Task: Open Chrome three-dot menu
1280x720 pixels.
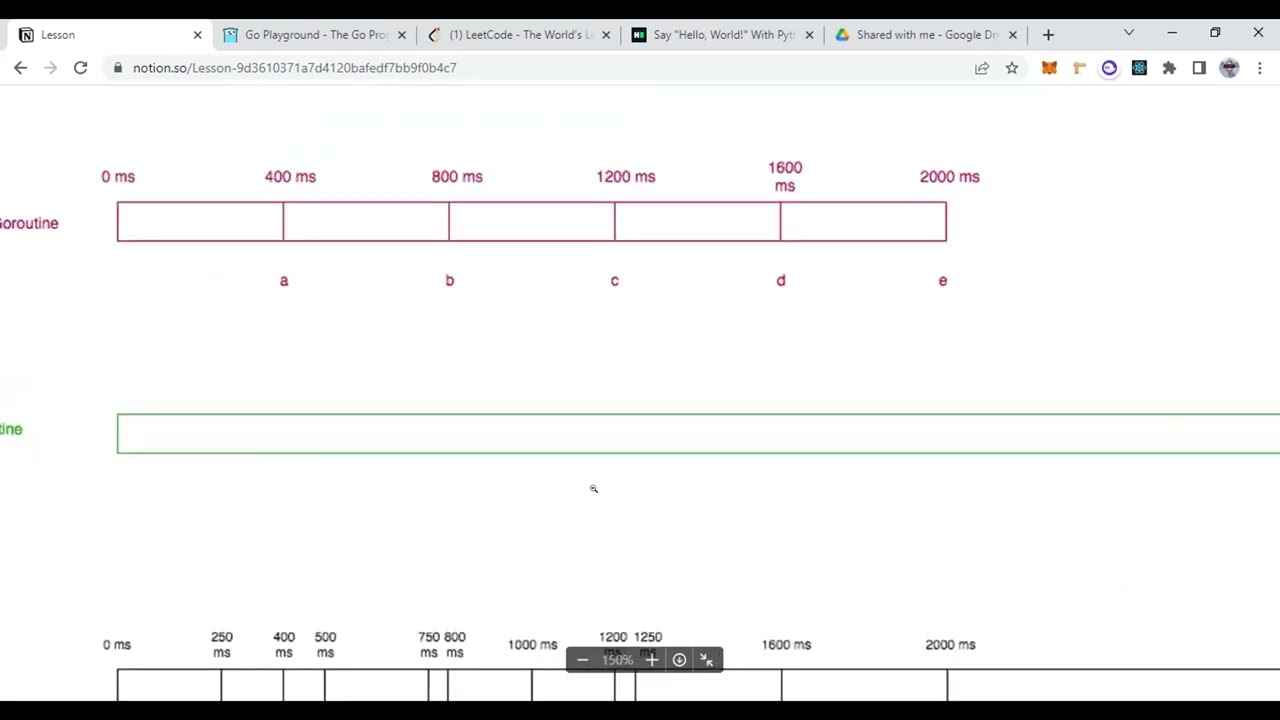Action: pyautogui.click(x=1260, y=68)
